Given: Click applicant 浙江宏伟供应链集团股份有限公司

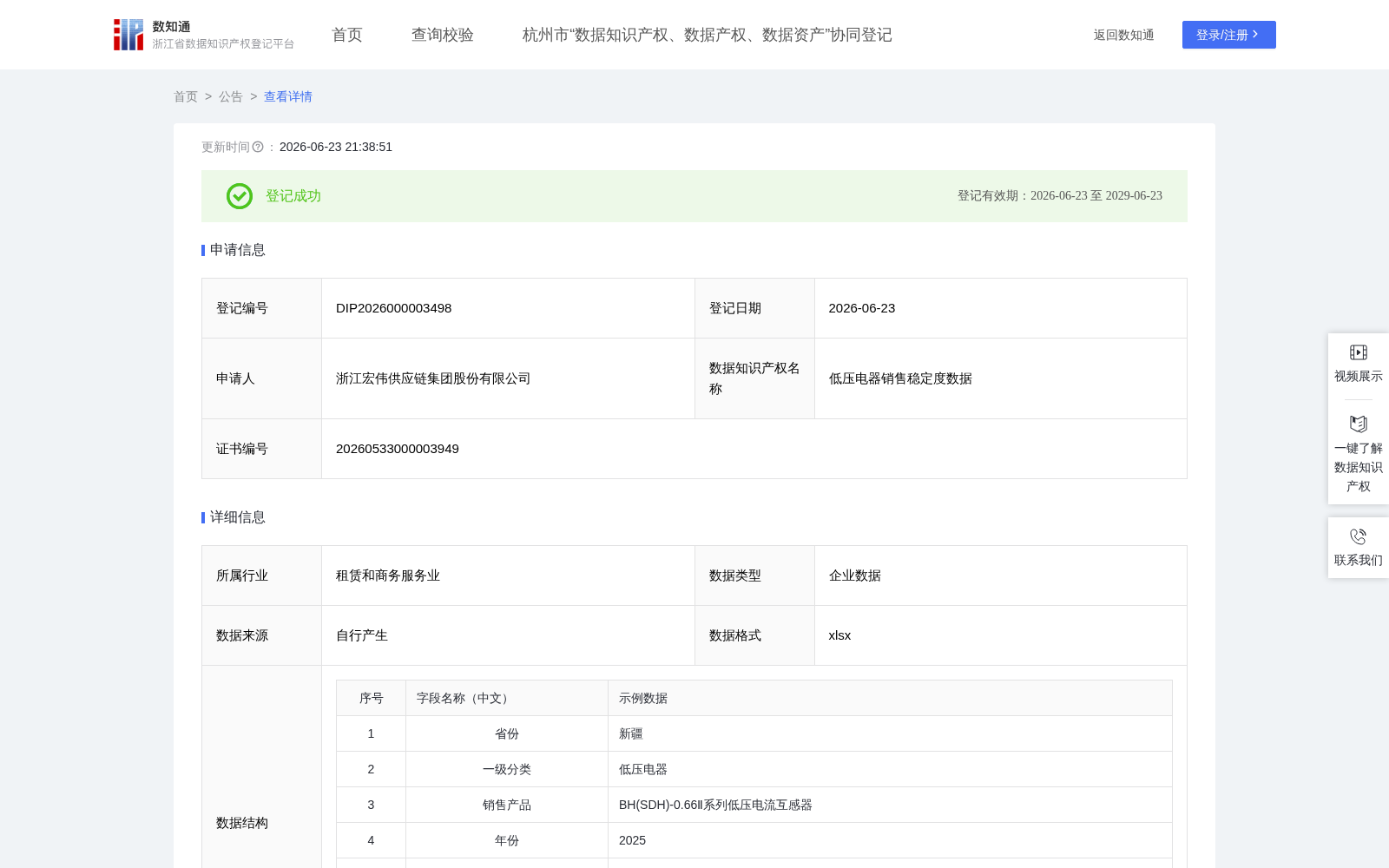Looking at the screenshot, I should 433,378.
